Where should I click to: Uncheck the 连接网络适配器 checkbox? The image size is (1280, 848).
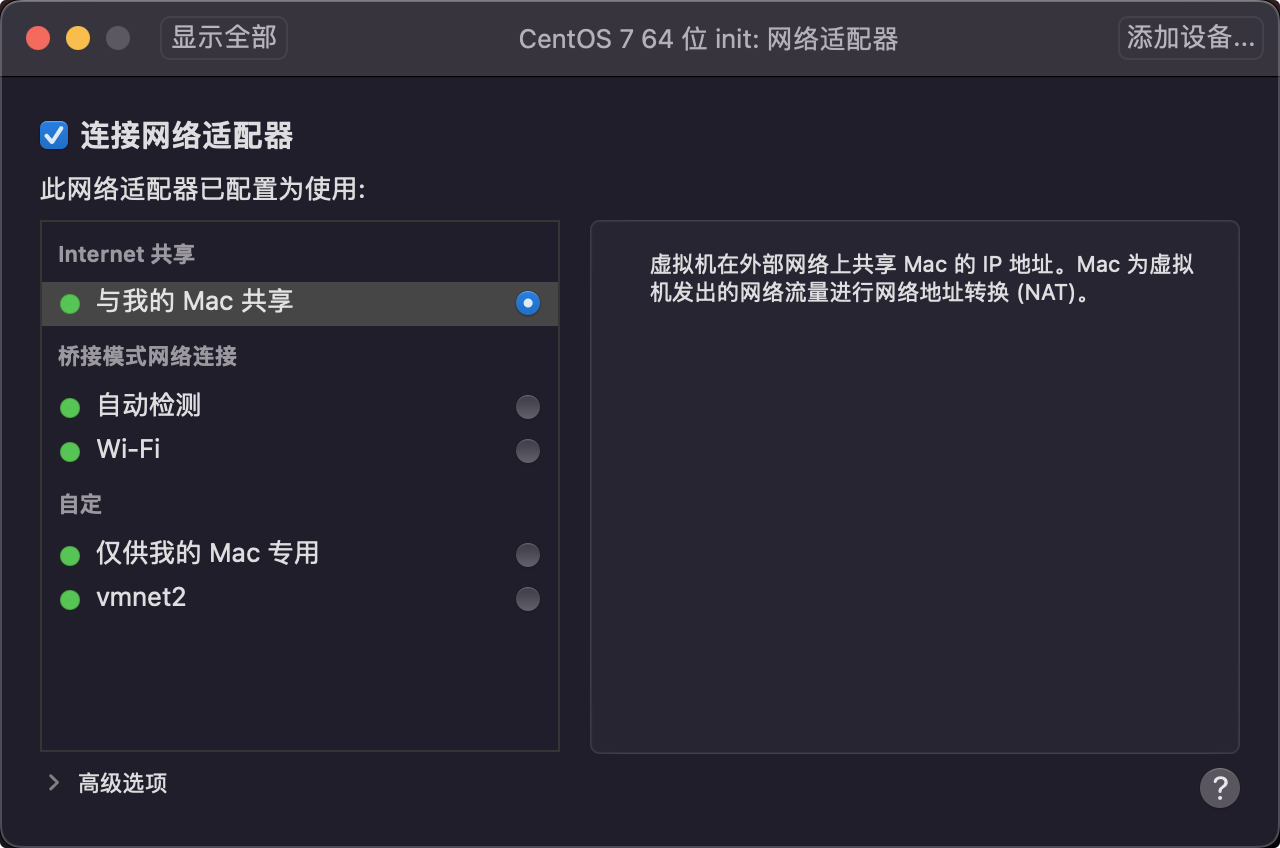tap(54, 135)
